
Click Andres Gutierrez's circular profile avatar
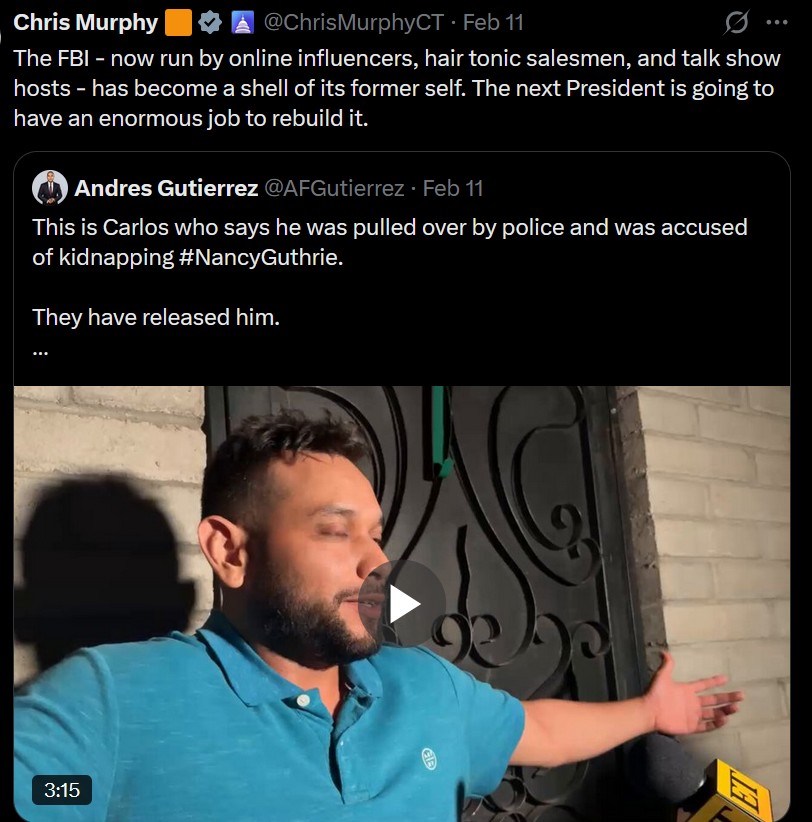(51, 187)
